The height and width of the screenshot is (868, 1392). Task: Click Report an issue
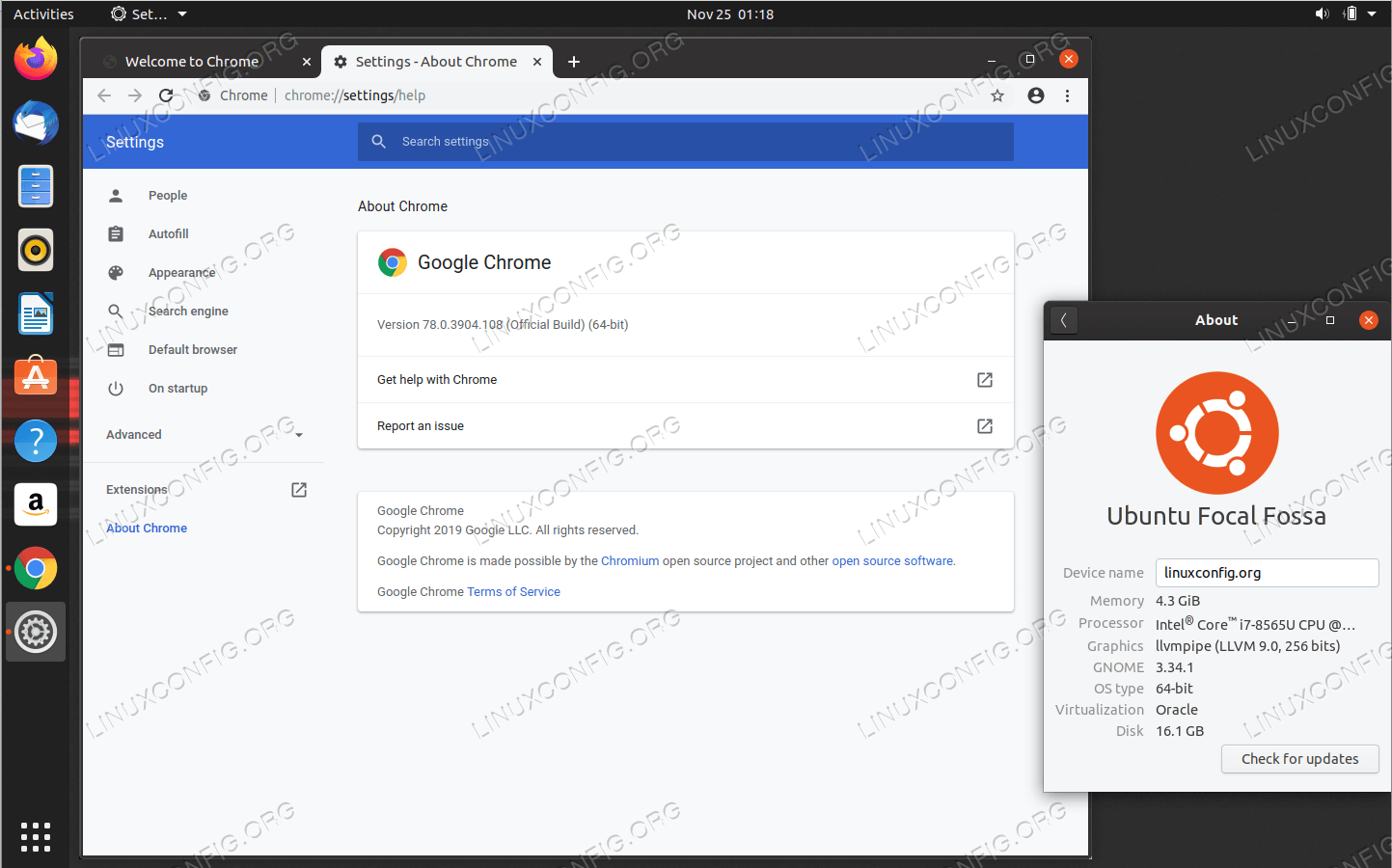685,426
